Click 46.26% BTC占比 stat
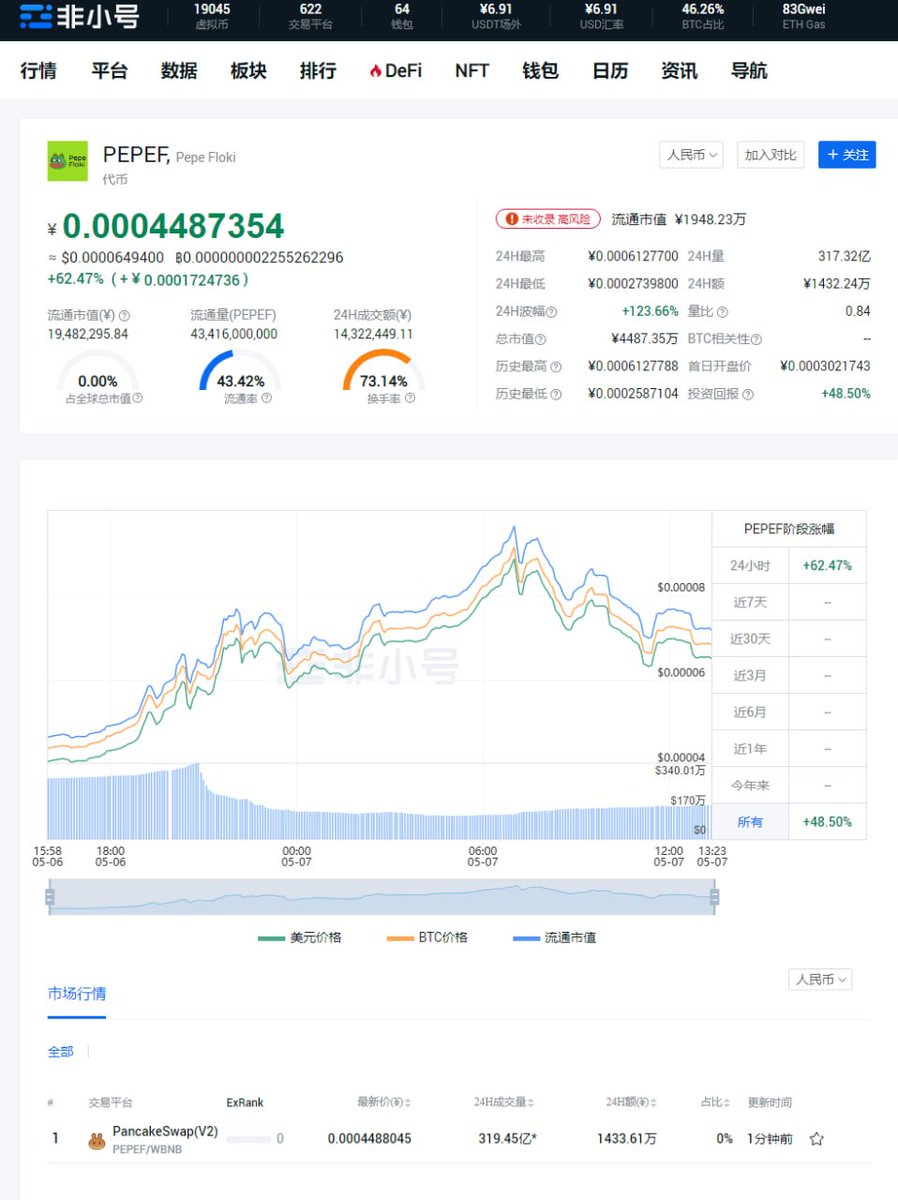The height and width of the screenshot is (1200, 898). [x=703, y=16]
